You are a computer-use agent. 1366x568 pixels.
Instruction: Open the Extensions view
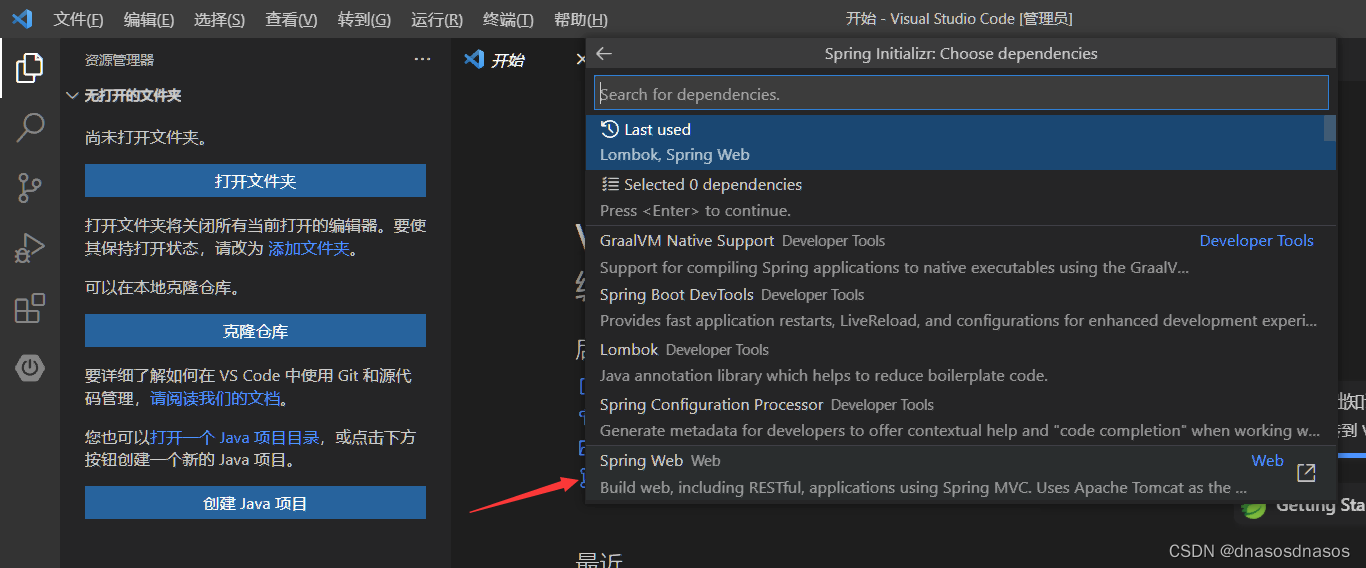tap(30, 308)
